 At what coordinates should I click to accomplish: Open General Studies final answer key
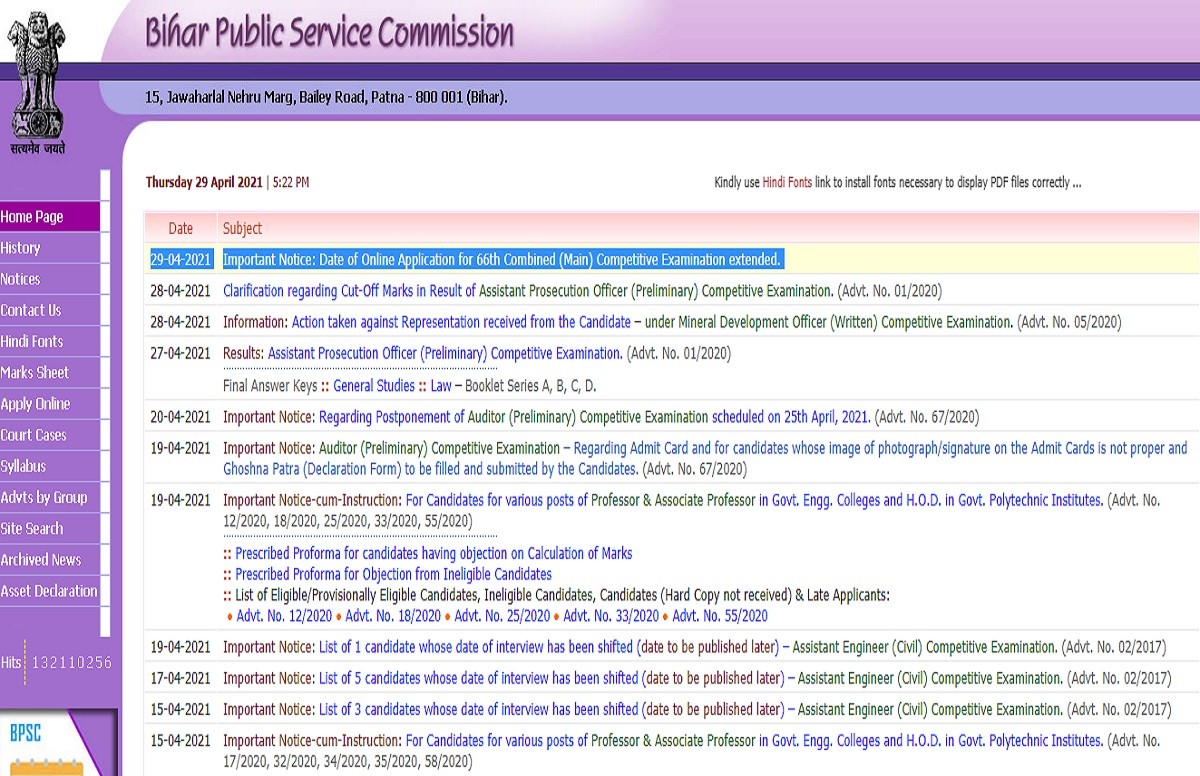click(x=375, y=385)
